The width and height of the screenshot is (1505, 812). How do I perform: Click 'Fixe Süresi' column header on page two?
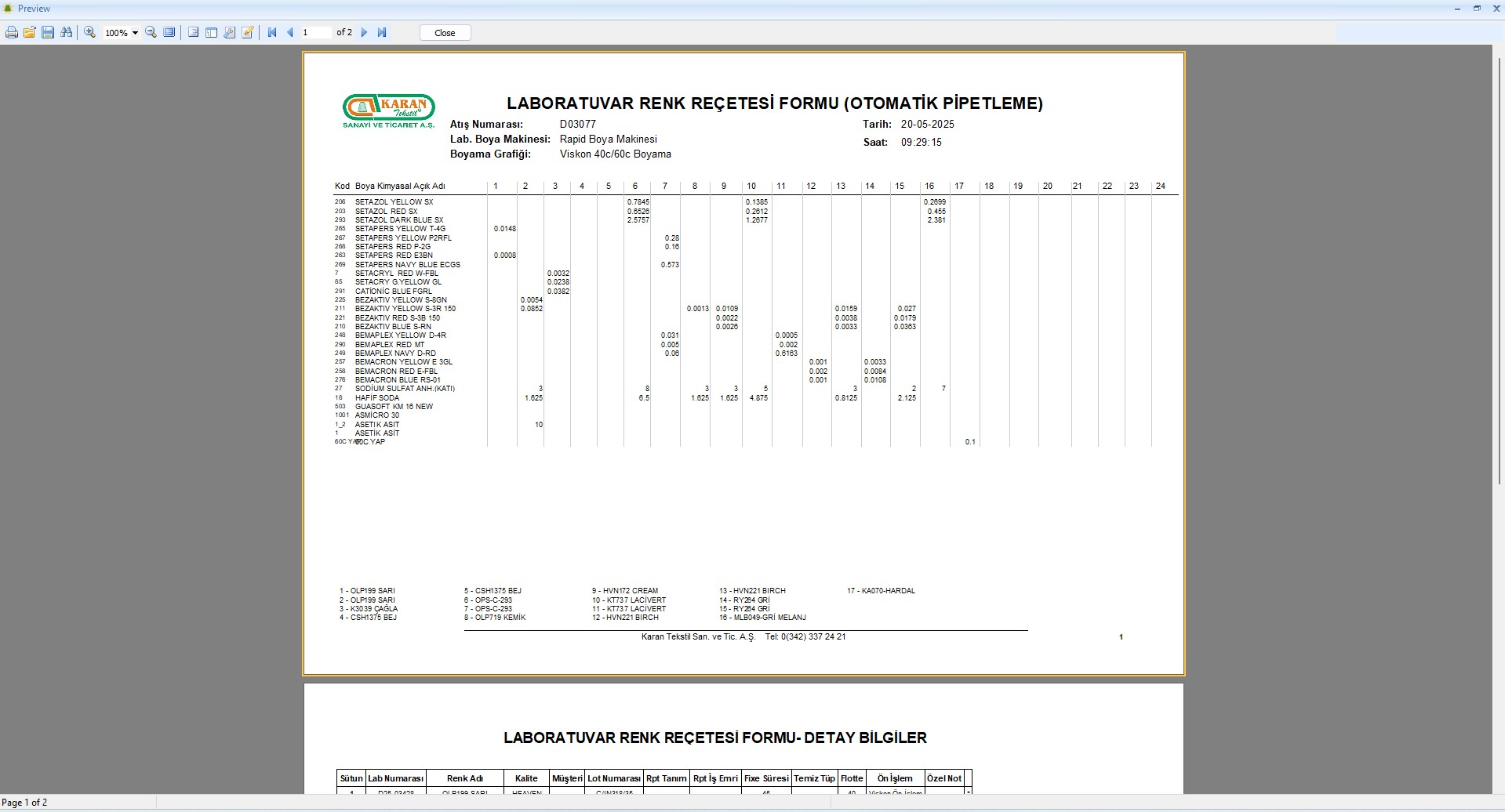[x=766, y=778]
